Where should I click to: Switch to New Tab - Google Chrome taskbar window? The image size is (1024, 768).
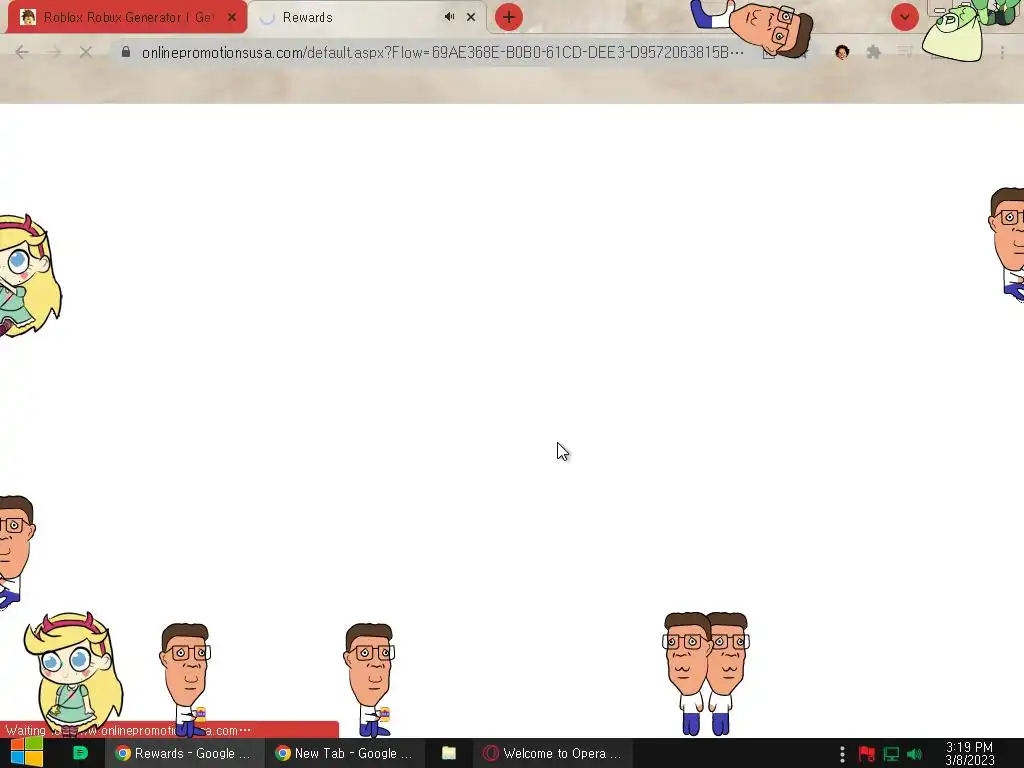point(344,753)
